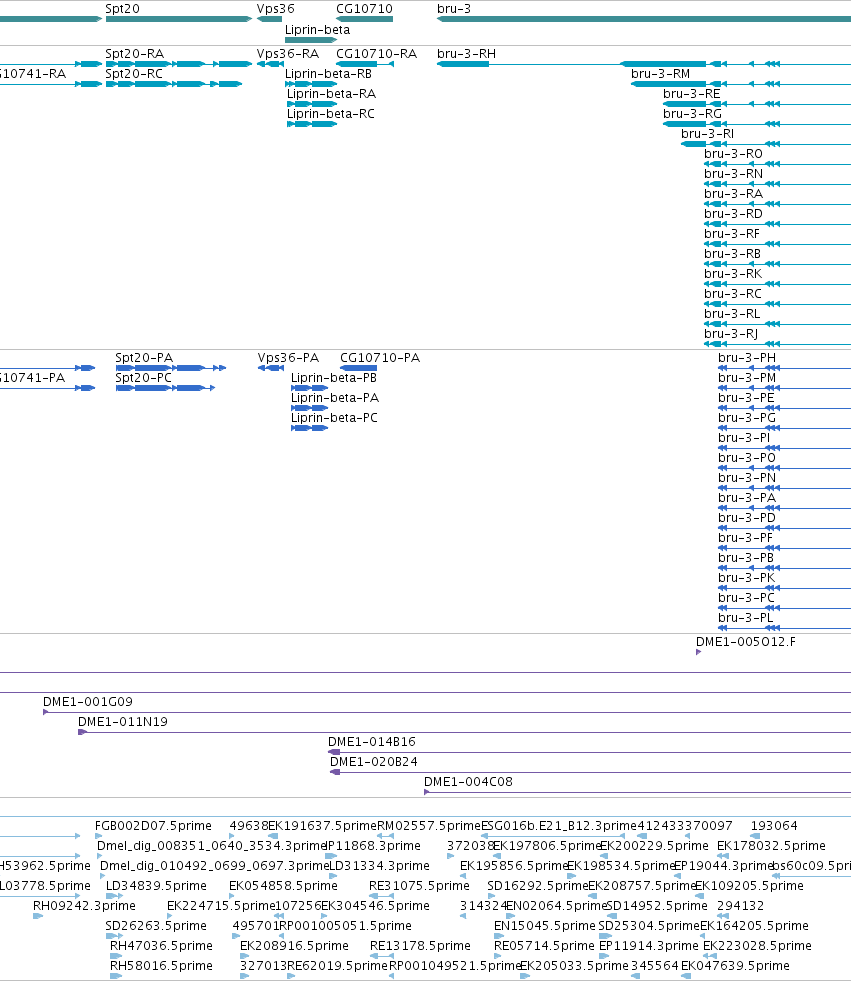Select transcript bru-3-RI

707,134
